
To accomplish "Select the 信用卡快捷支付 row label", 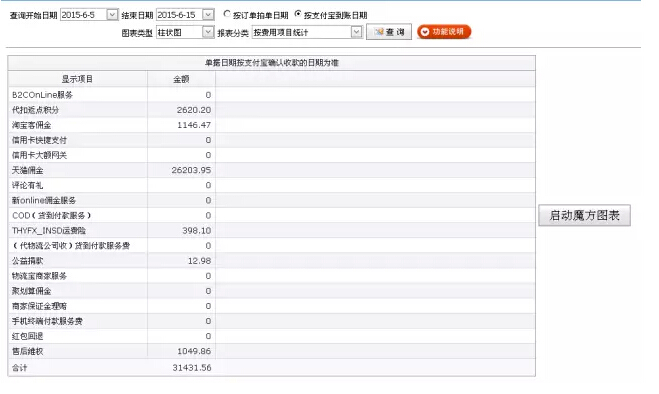I will point(39,140).
